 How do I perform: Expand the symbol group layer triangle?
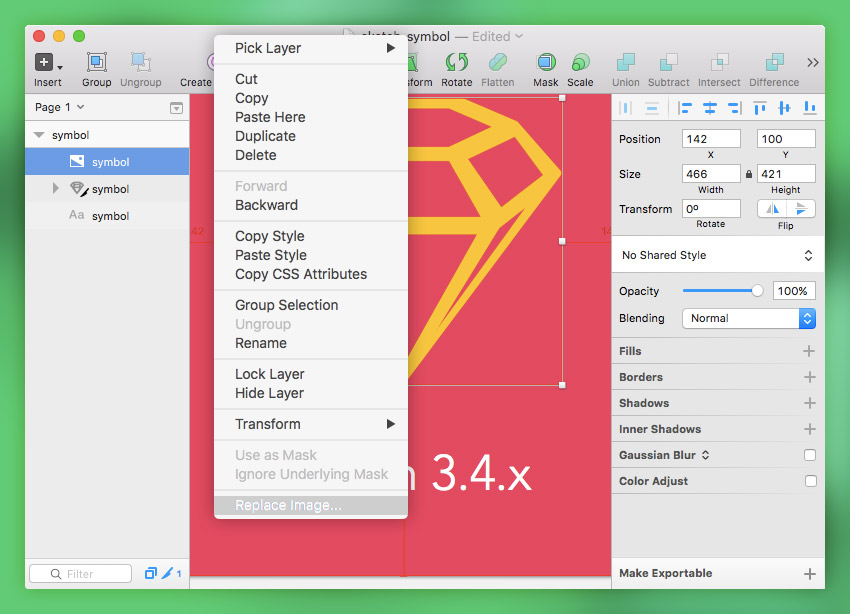[56, 189]
